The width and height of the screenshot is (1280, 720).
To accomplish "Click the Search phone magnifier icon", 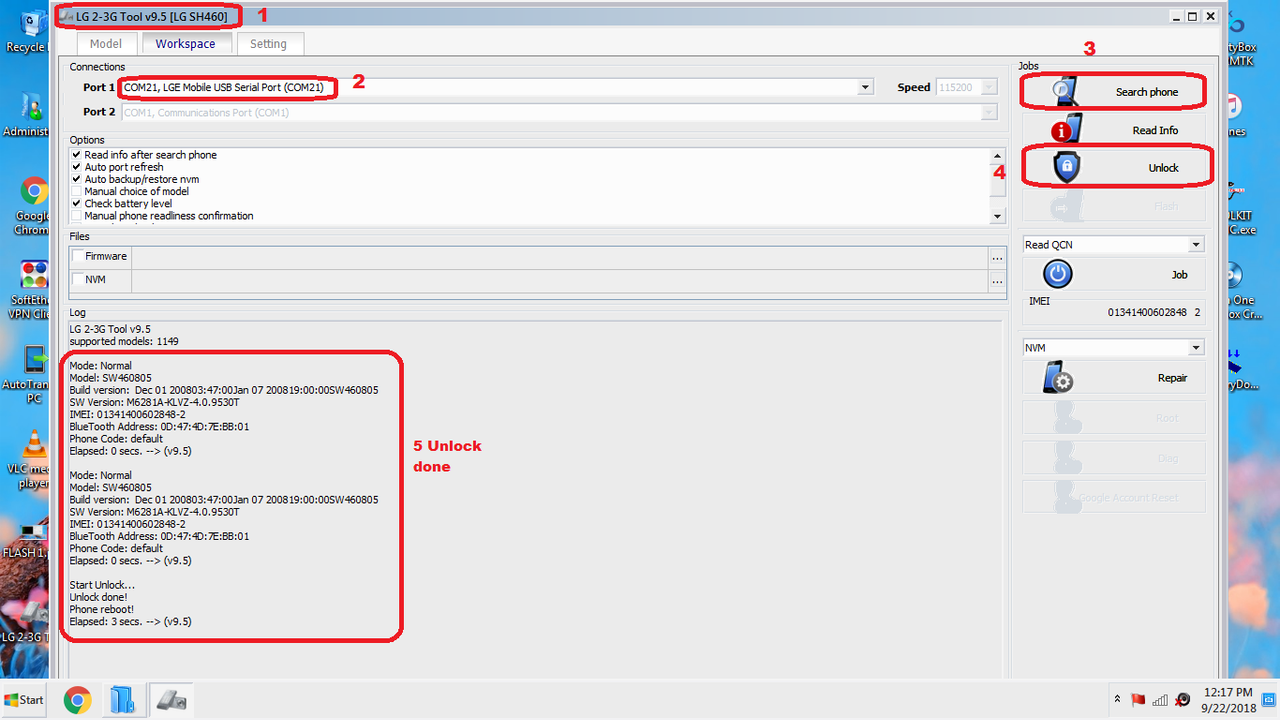I will 1064,91.
